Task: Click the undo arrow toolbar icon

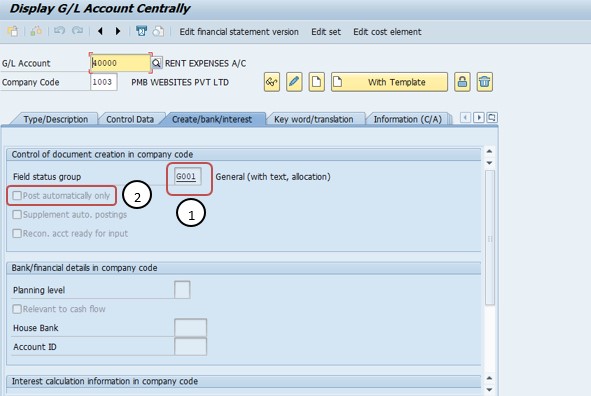Action: pyautogui.click(x=59, y=31)
